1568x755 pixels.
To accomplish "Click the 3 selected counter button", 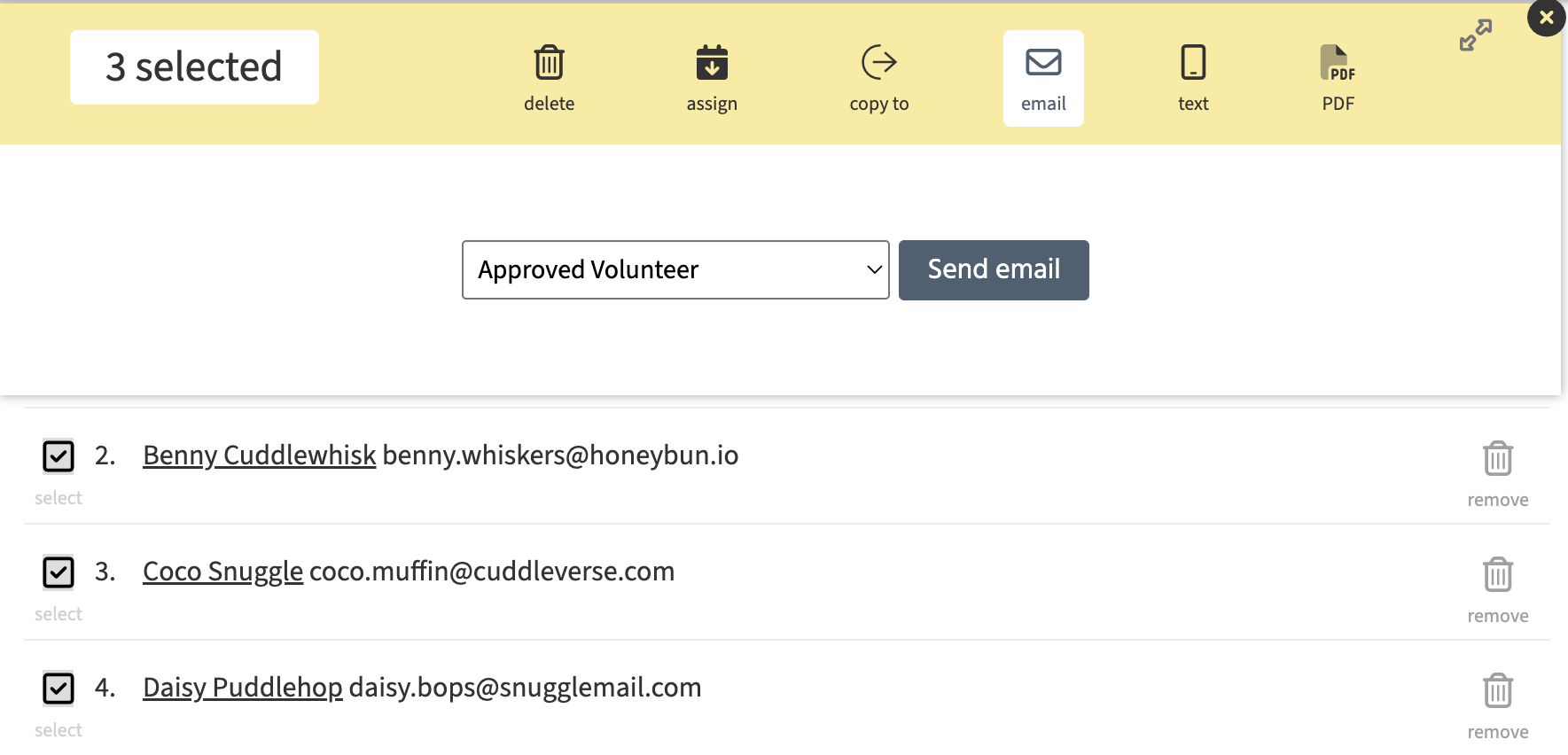I will coord(194,67).
